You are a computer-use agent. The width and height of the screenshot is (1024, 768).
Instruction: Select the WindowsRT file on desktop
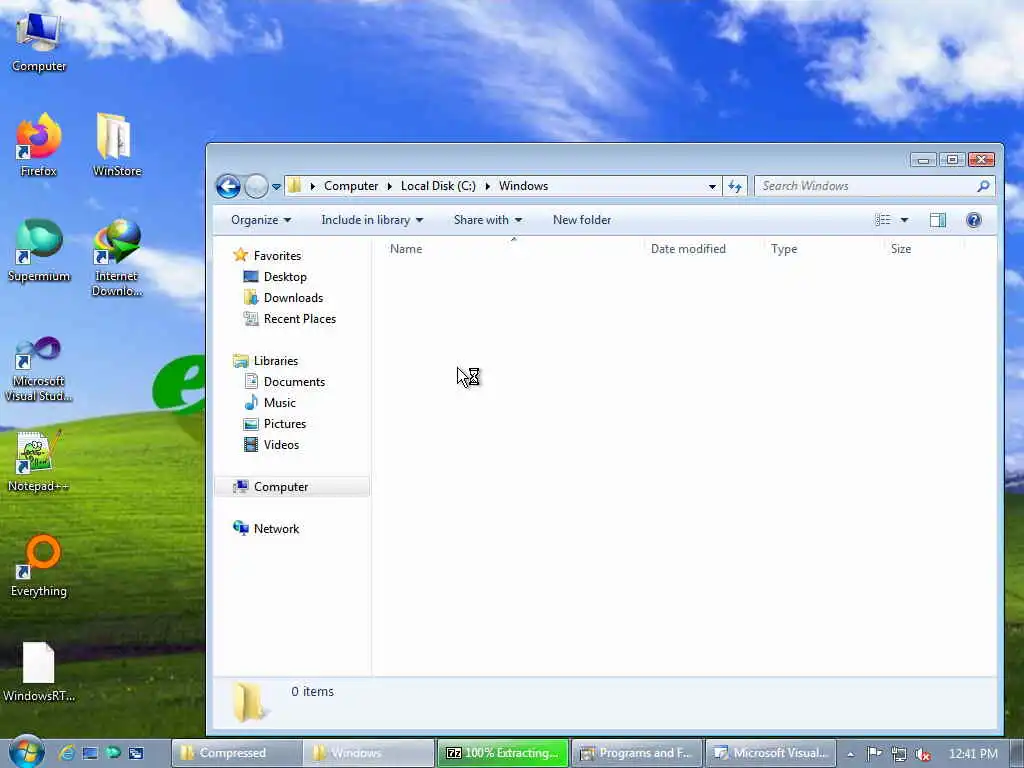point(39,671)
